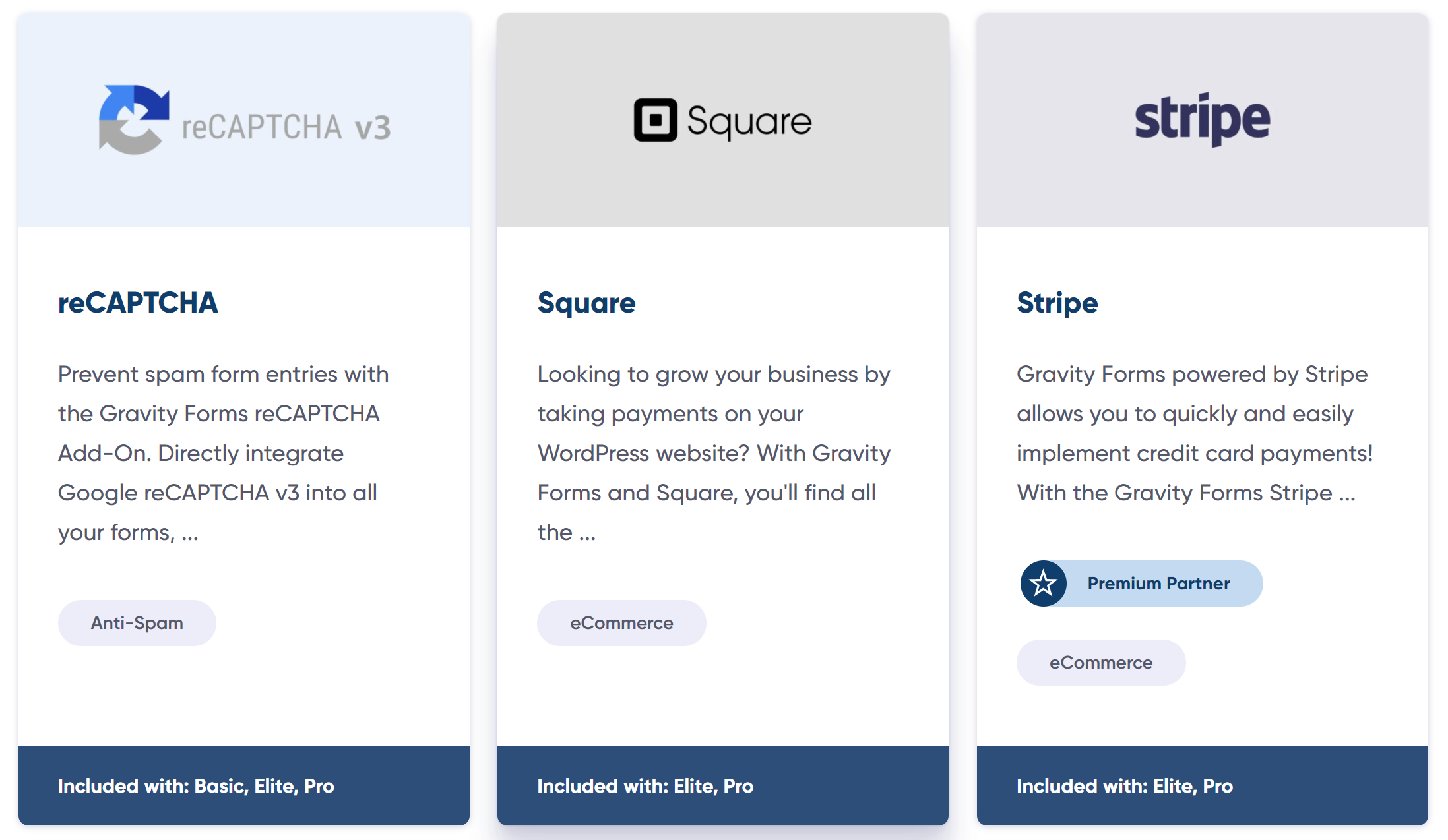Click the reCAPTCHA description paragraph
This screenshot has width=1448, height=840.
224,453
